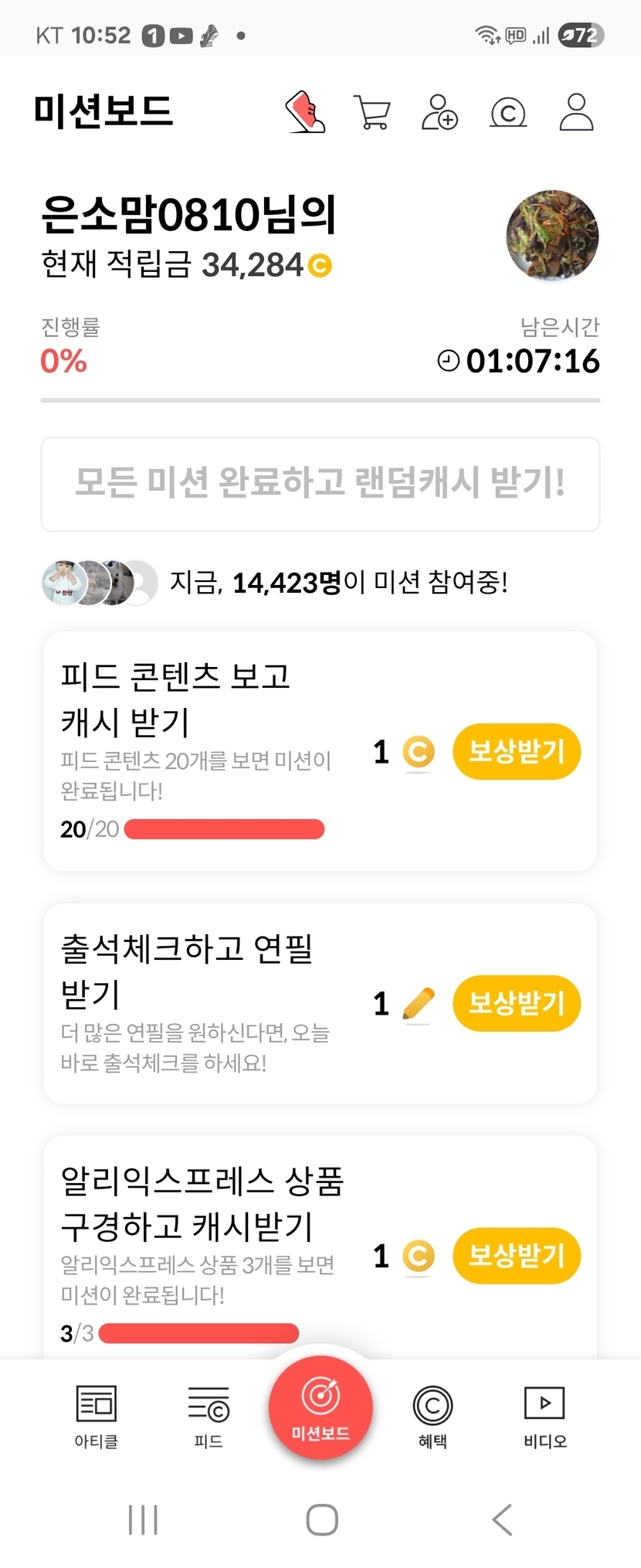This screenshot has width=641, height=1568.
Task: Tap the random cash banner button
Action: 320,484
